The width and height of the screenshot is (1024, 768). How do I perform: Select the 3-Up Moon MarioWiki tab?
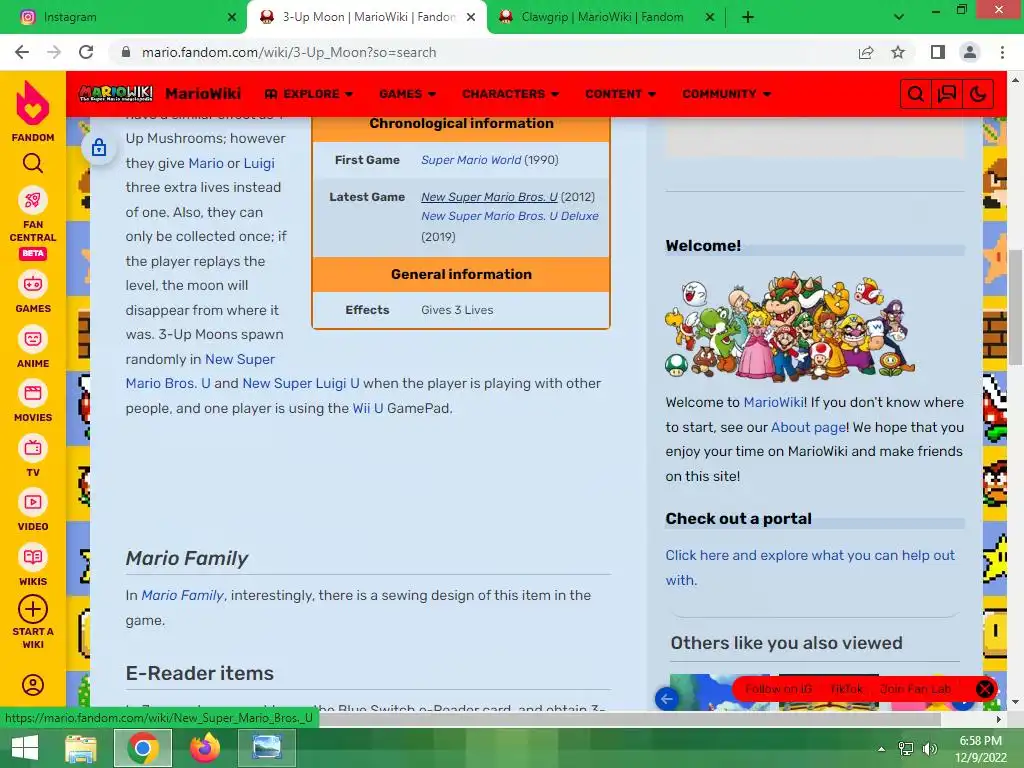tap(366, 17)
